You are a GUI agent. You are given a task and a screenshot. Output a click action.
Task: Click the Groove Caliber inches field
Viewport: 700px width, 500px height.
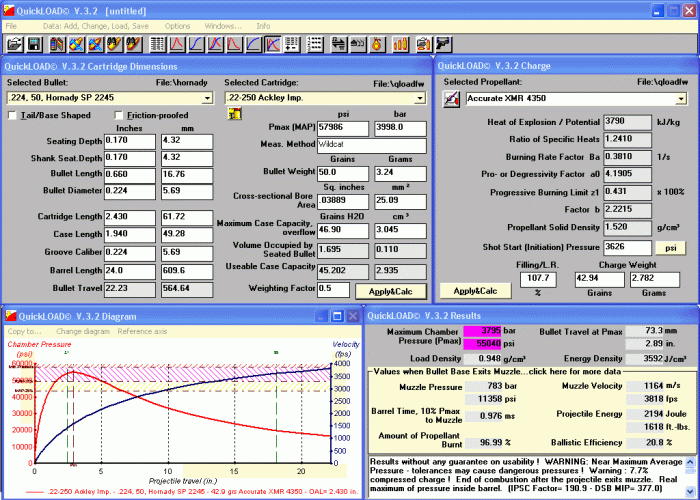pos(130,253)
